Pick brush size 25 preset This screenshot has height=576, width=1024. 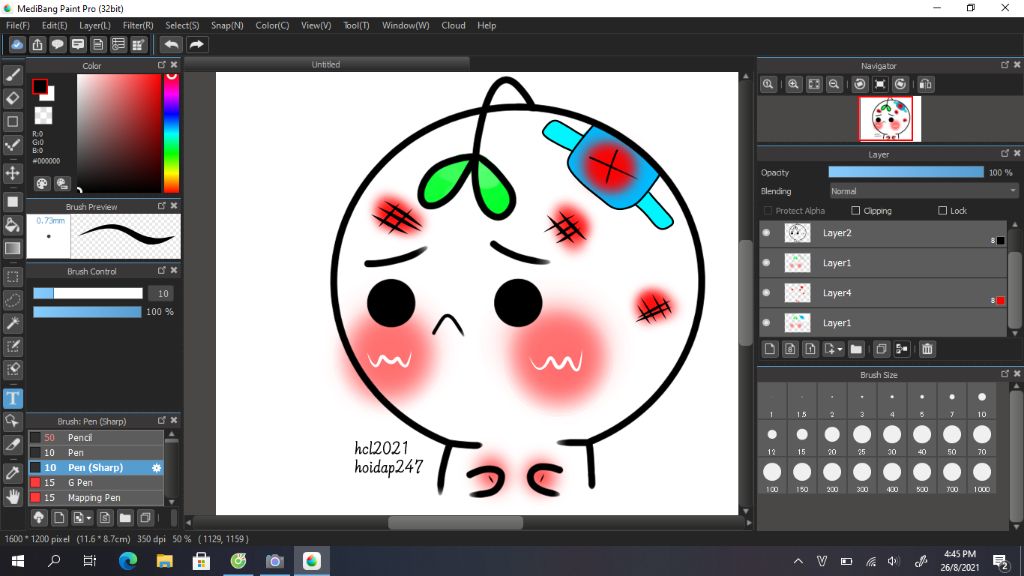[862, 438]
